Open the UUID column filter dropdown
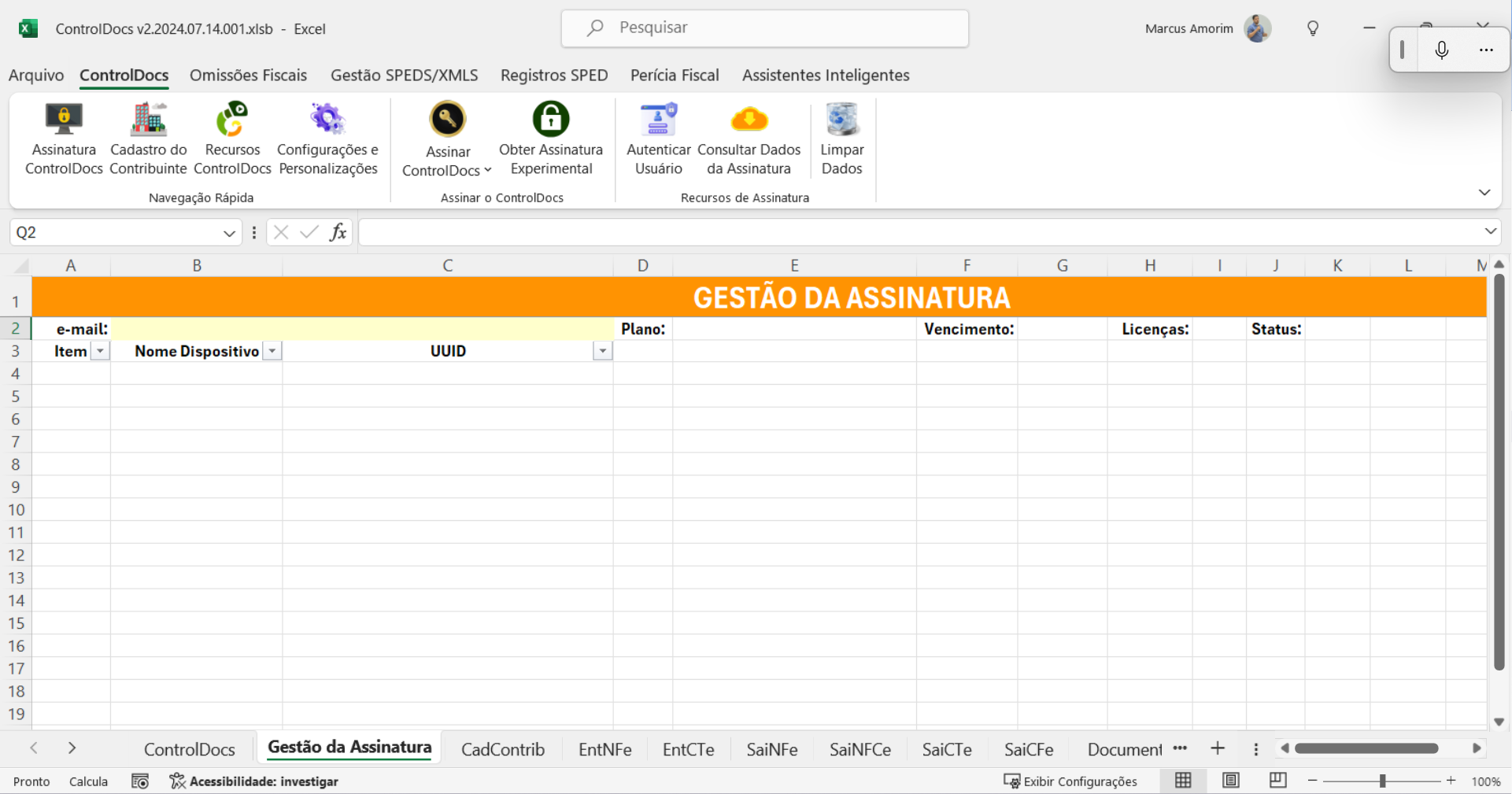 coord(602,352)
